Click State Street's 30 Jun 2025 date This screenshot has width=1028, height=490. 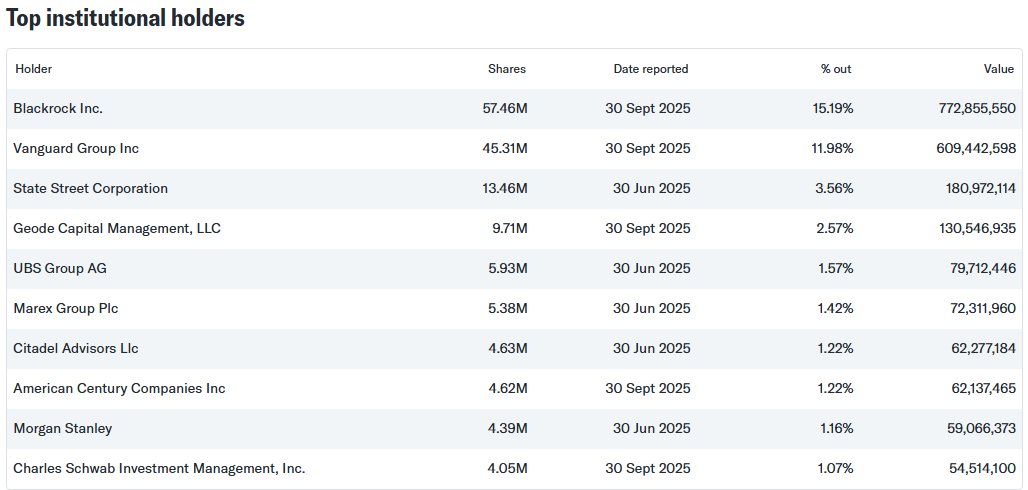(652, 189)
